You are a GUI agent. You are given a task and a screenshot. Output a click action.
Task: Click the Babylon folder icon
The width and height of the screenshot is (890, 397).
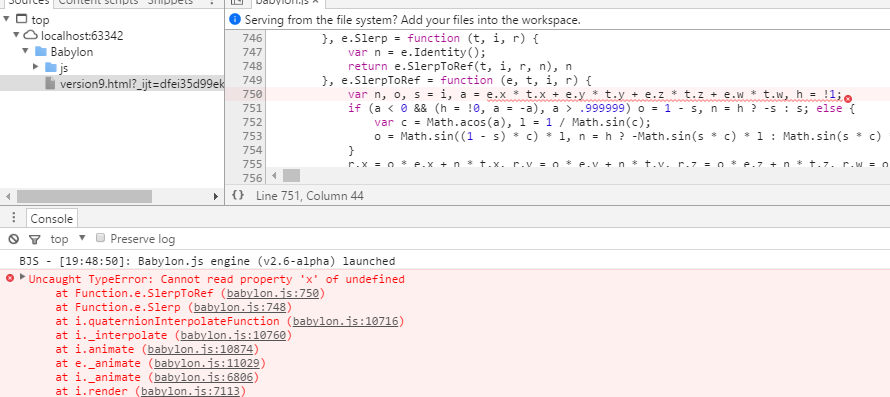tap(41, 52)
